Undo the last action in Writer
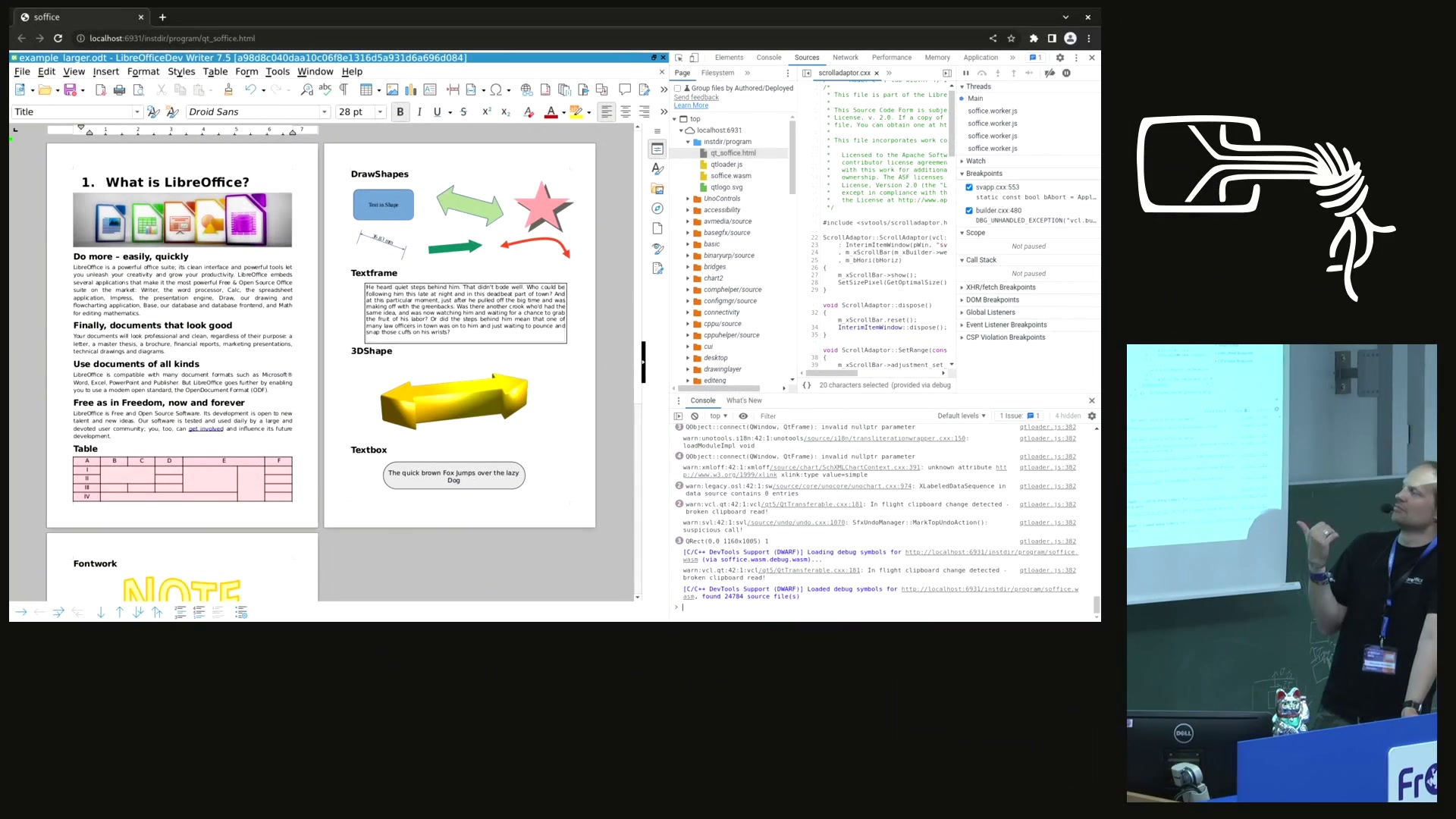 coord(249,90)
